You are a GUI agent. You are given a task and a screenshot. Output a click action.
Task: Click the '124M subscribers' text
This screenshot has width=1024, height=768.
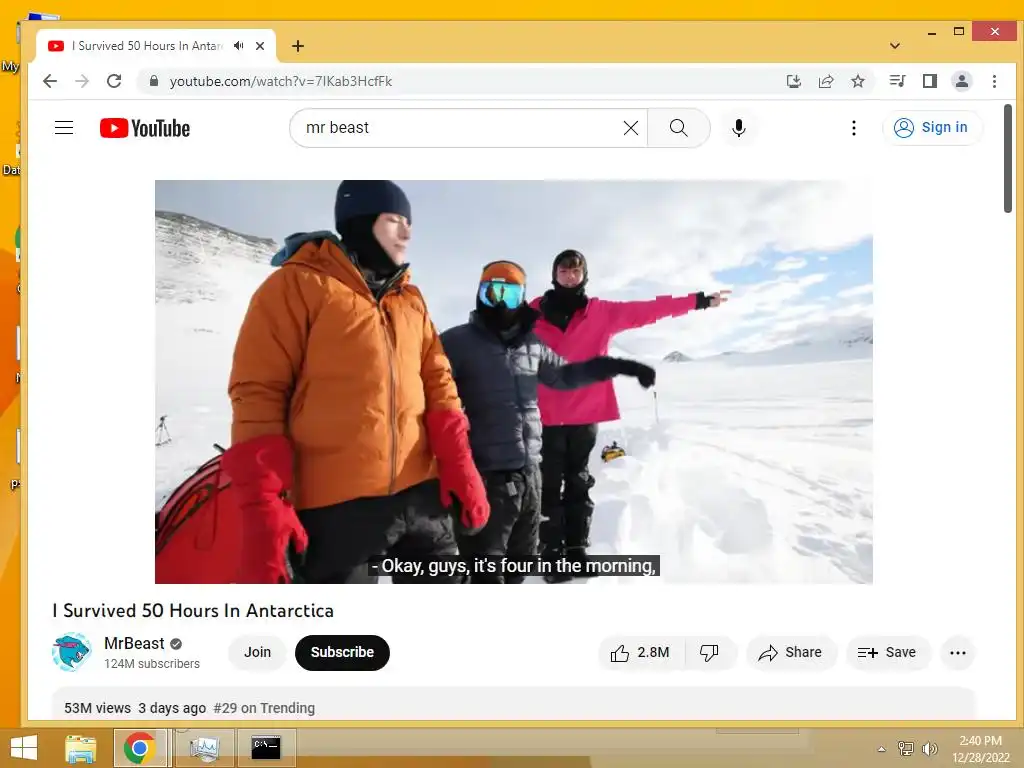(x=152, y=664)
